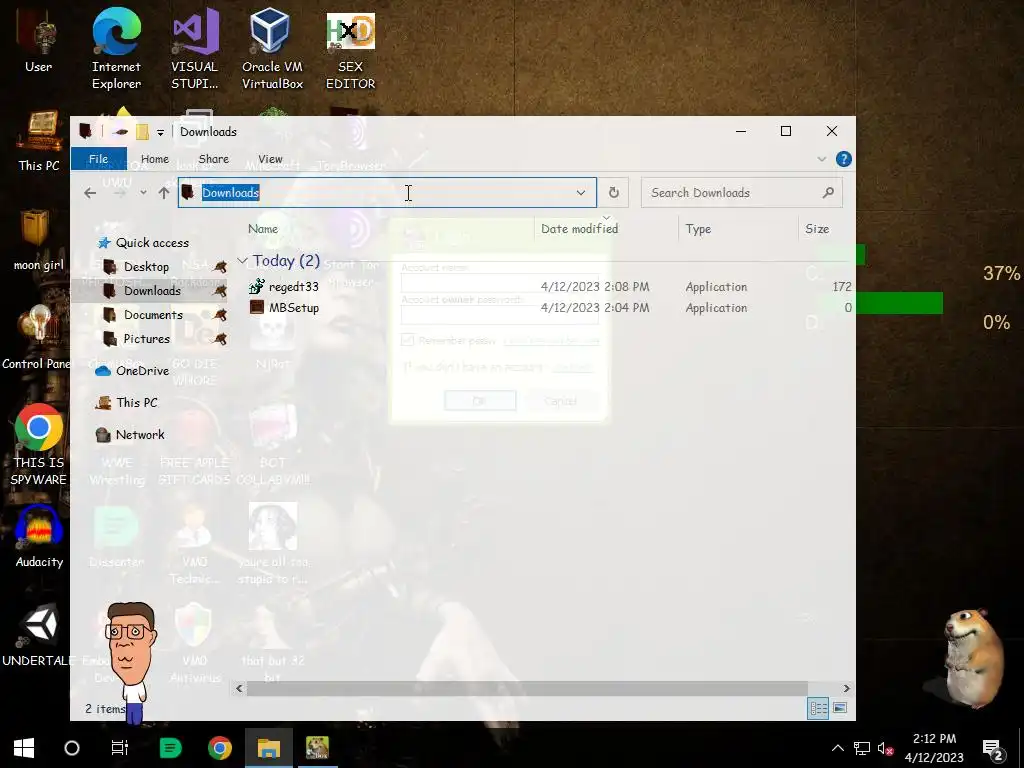
Task: Open THIS IS SPYWARE Chrome icon
Action: click(39, 444)
